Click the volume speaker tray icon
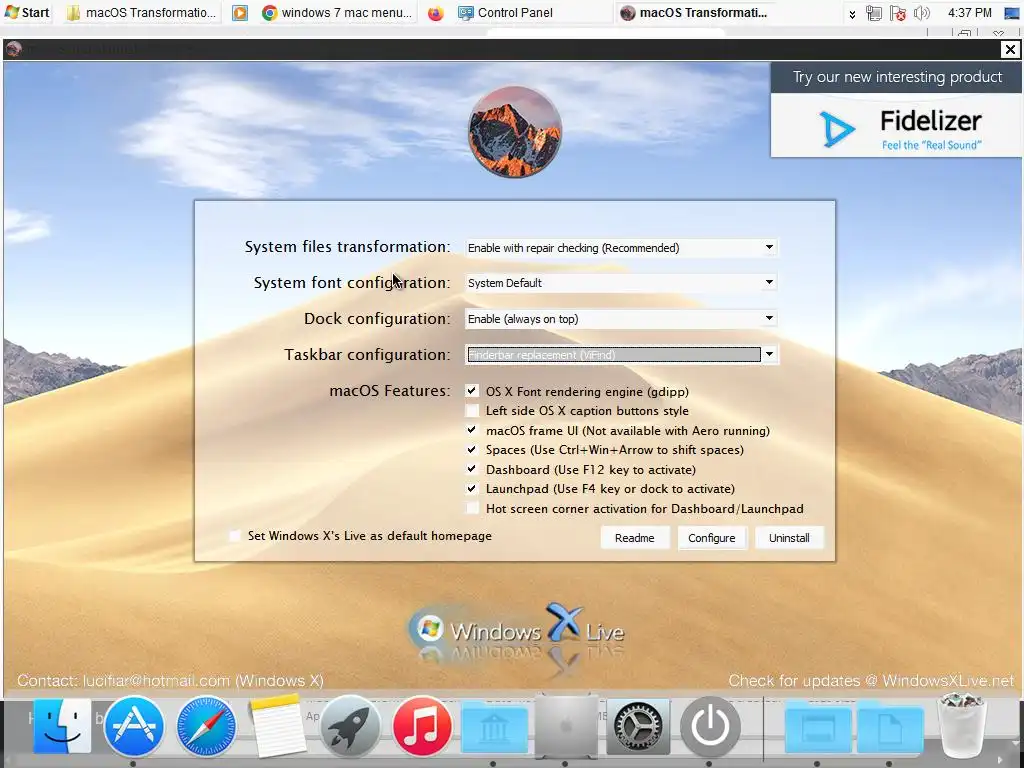The image size is (1024, 768). (921, 12)
